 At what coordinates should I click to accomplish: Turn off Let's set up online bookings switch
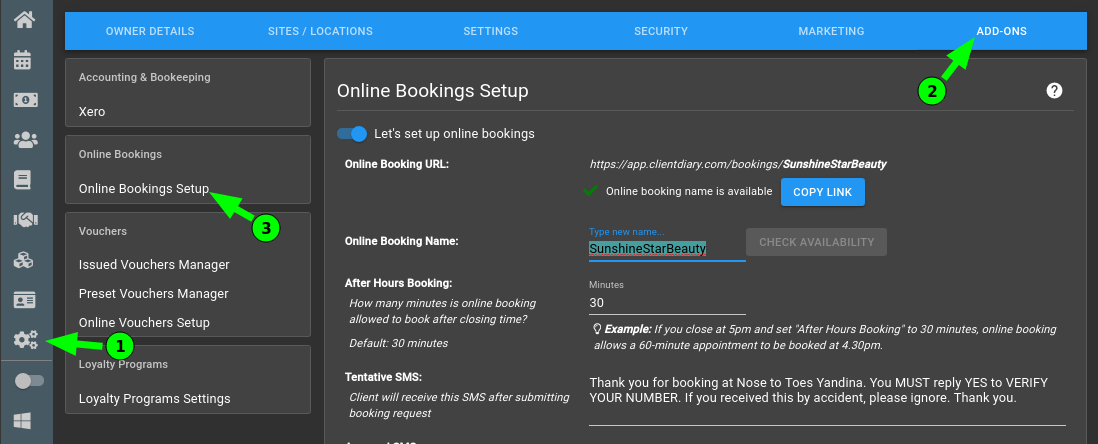click(352, 134)
